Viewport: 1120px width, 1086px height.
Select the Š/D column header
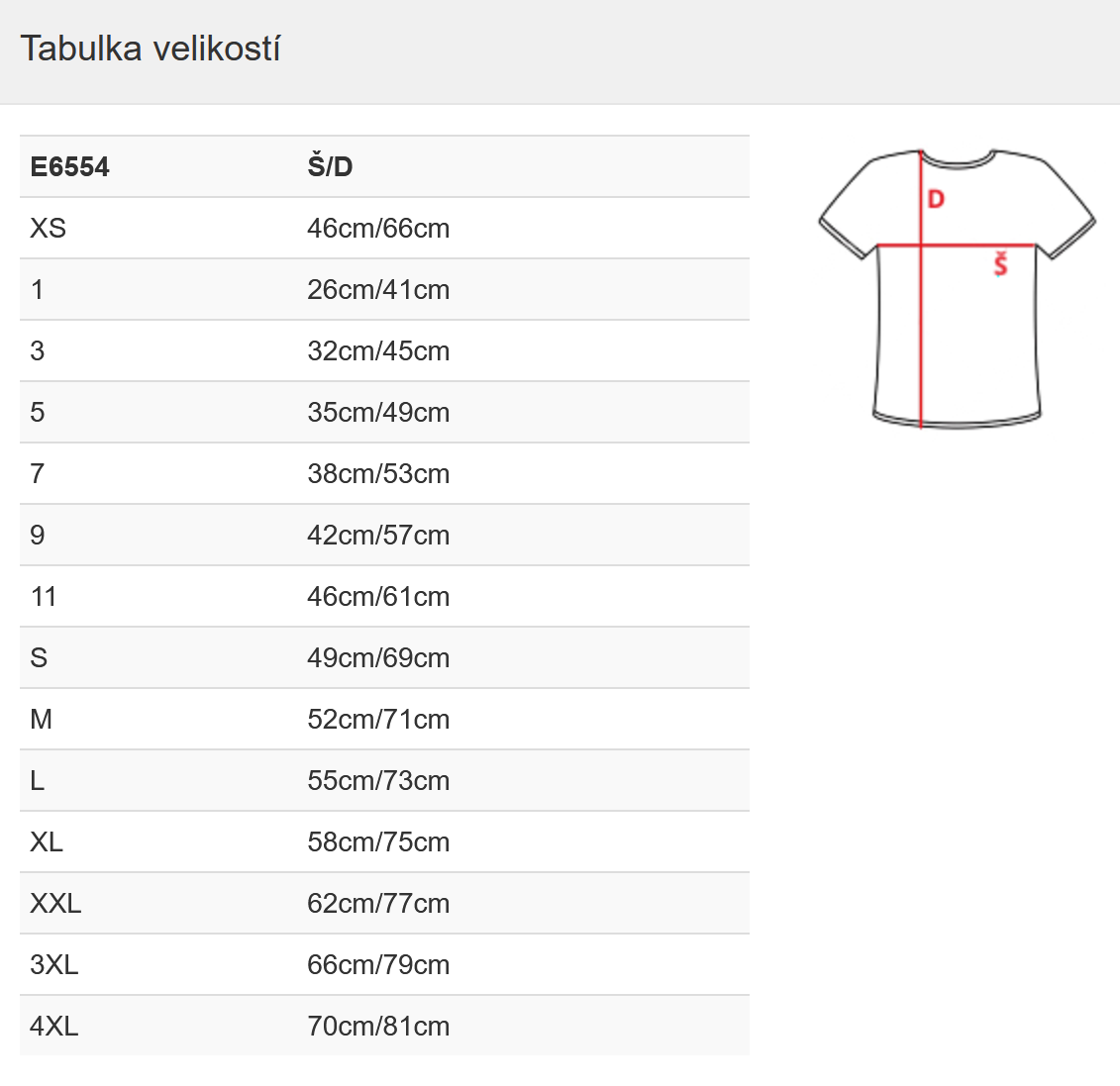(330, 166)
